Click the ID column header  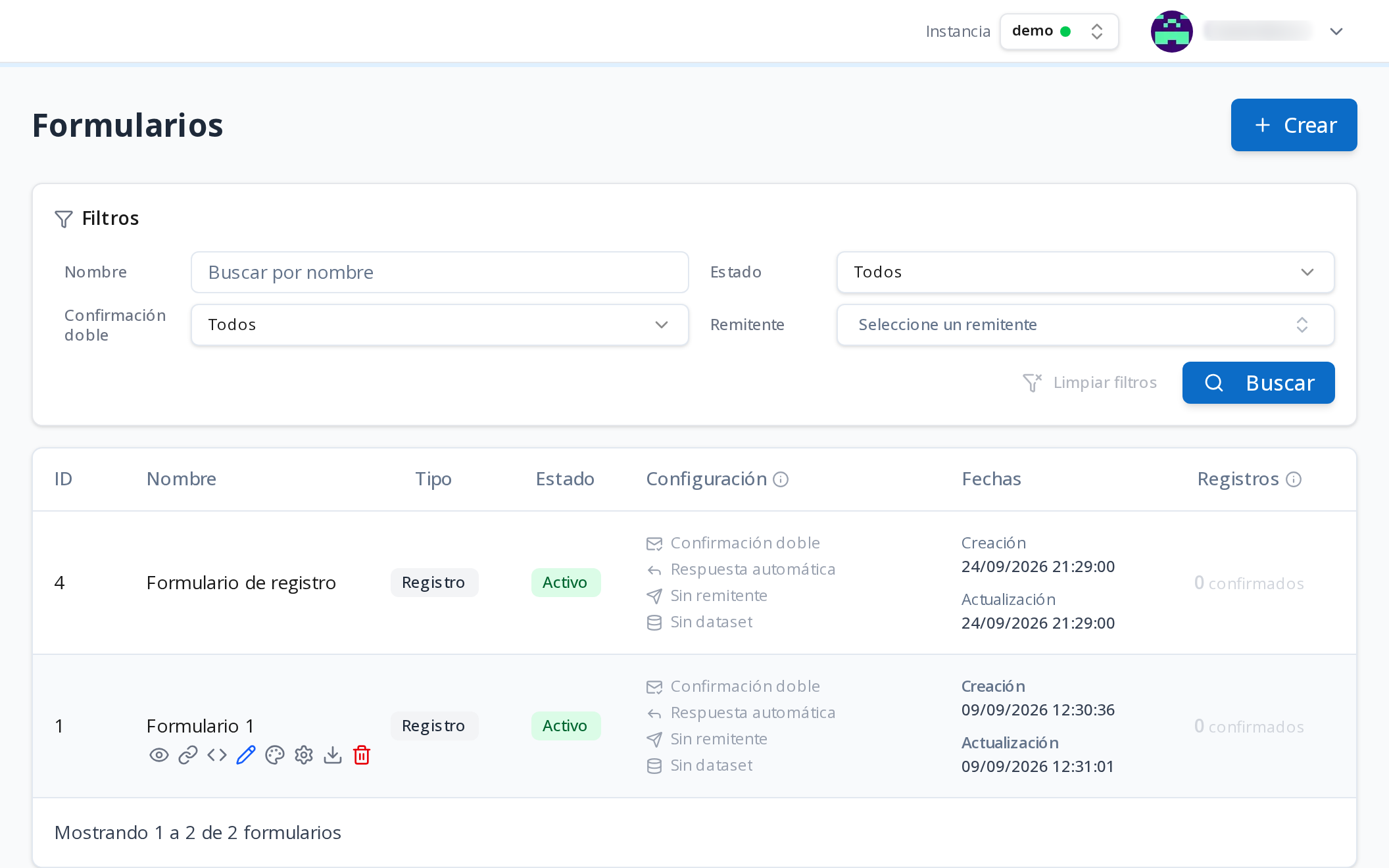tap(63, 479)
